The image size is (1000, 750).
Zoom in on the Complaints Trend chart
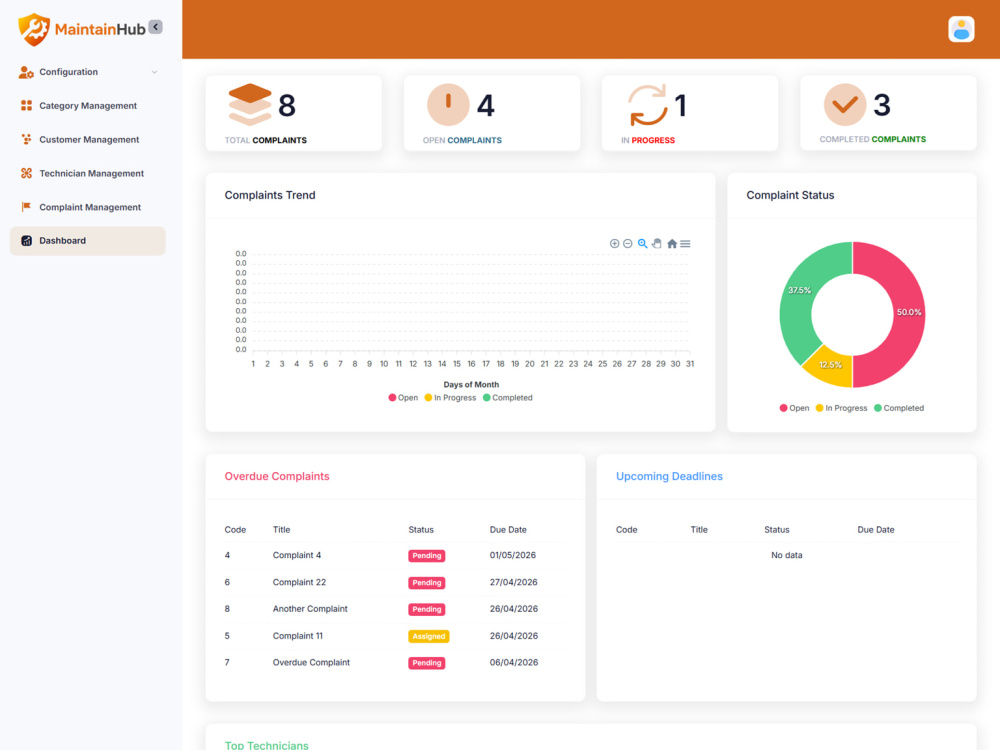pyautogui.click(x=614, y=244)
